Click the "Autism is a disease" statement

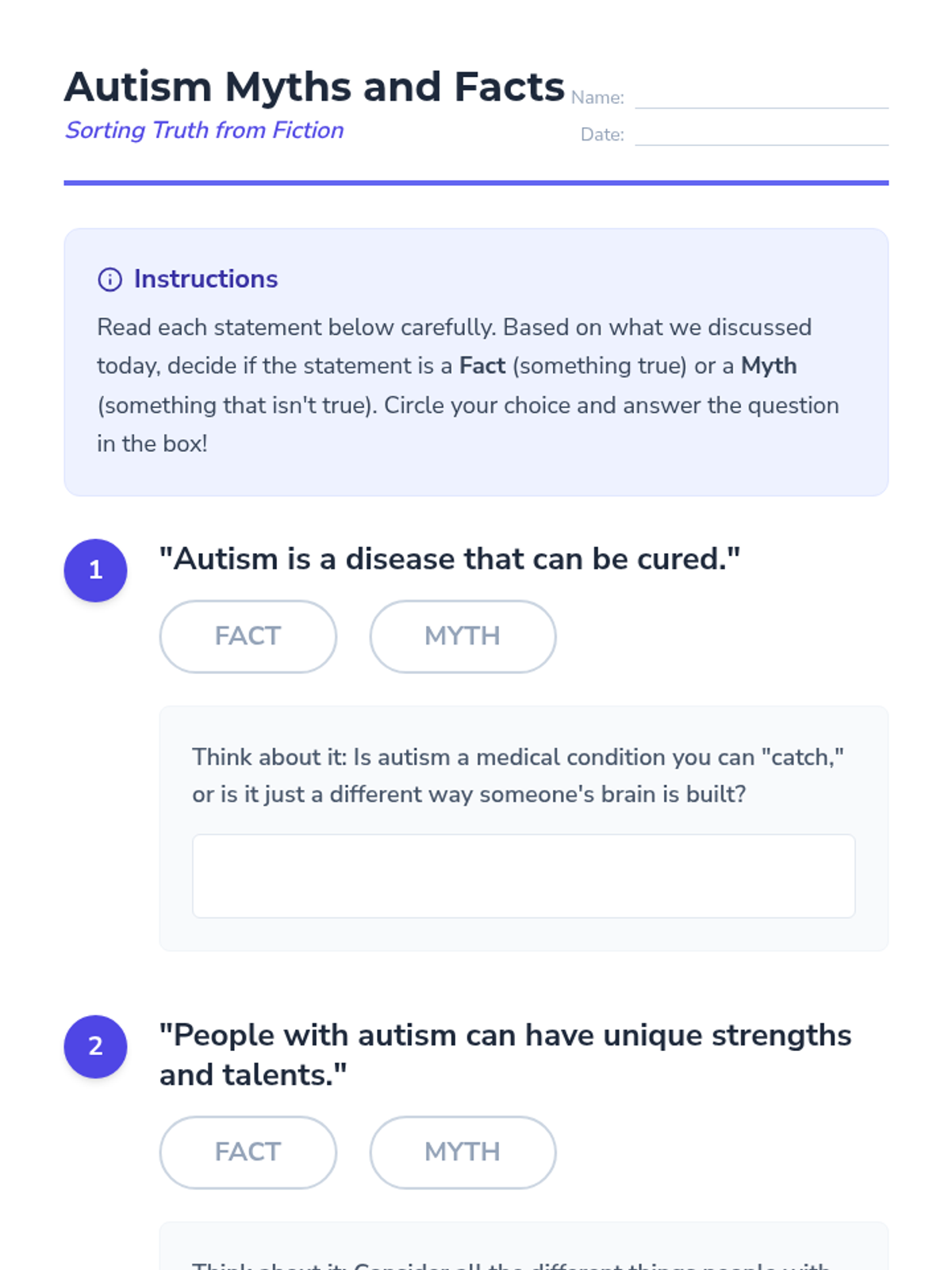pos(449,559)
